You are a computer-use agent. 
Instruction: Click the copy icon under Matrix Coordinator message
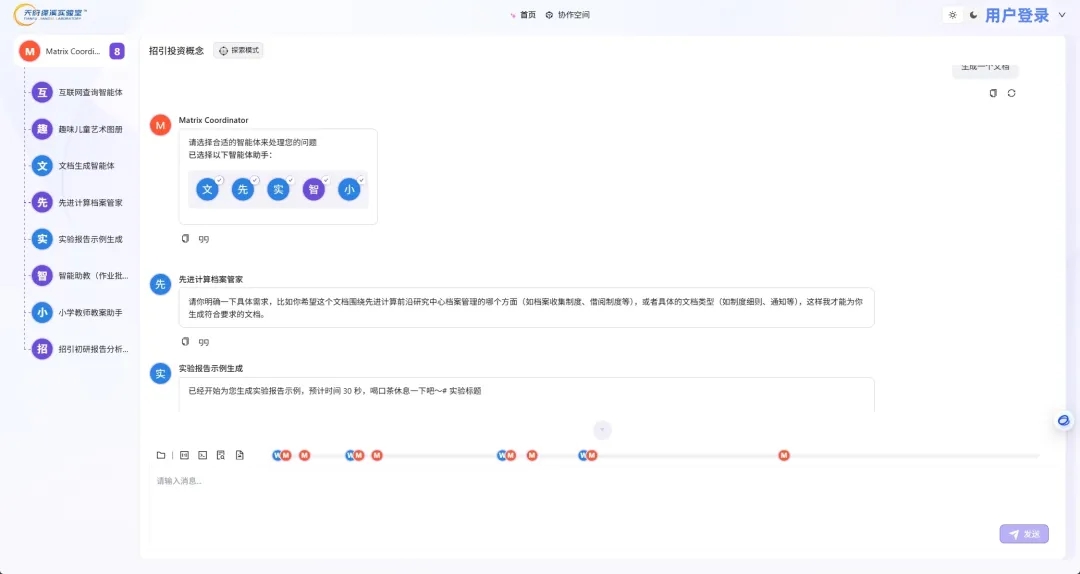click(x=185, y=239)
